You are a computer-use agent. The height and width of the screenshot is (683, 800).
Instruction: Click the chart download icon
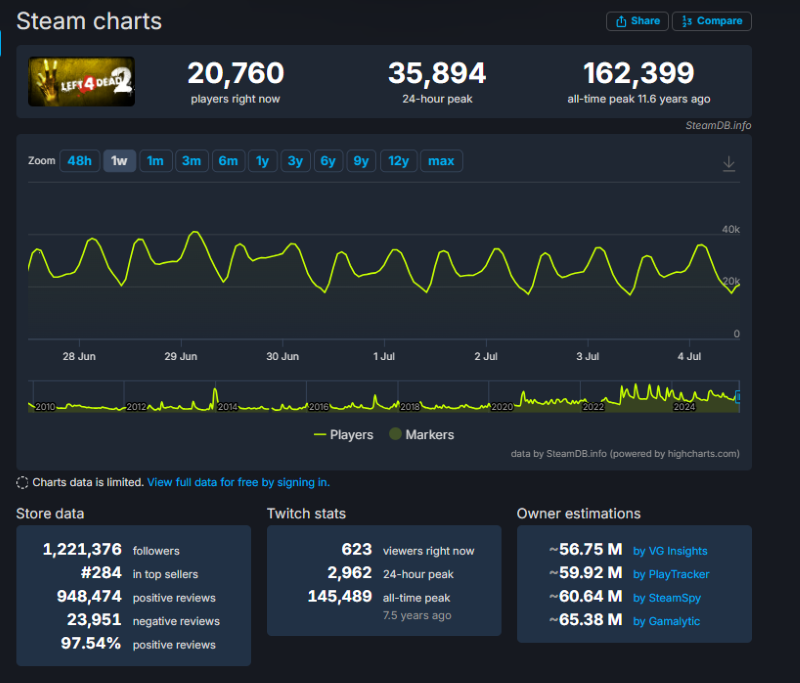click(x=729, y=163)
